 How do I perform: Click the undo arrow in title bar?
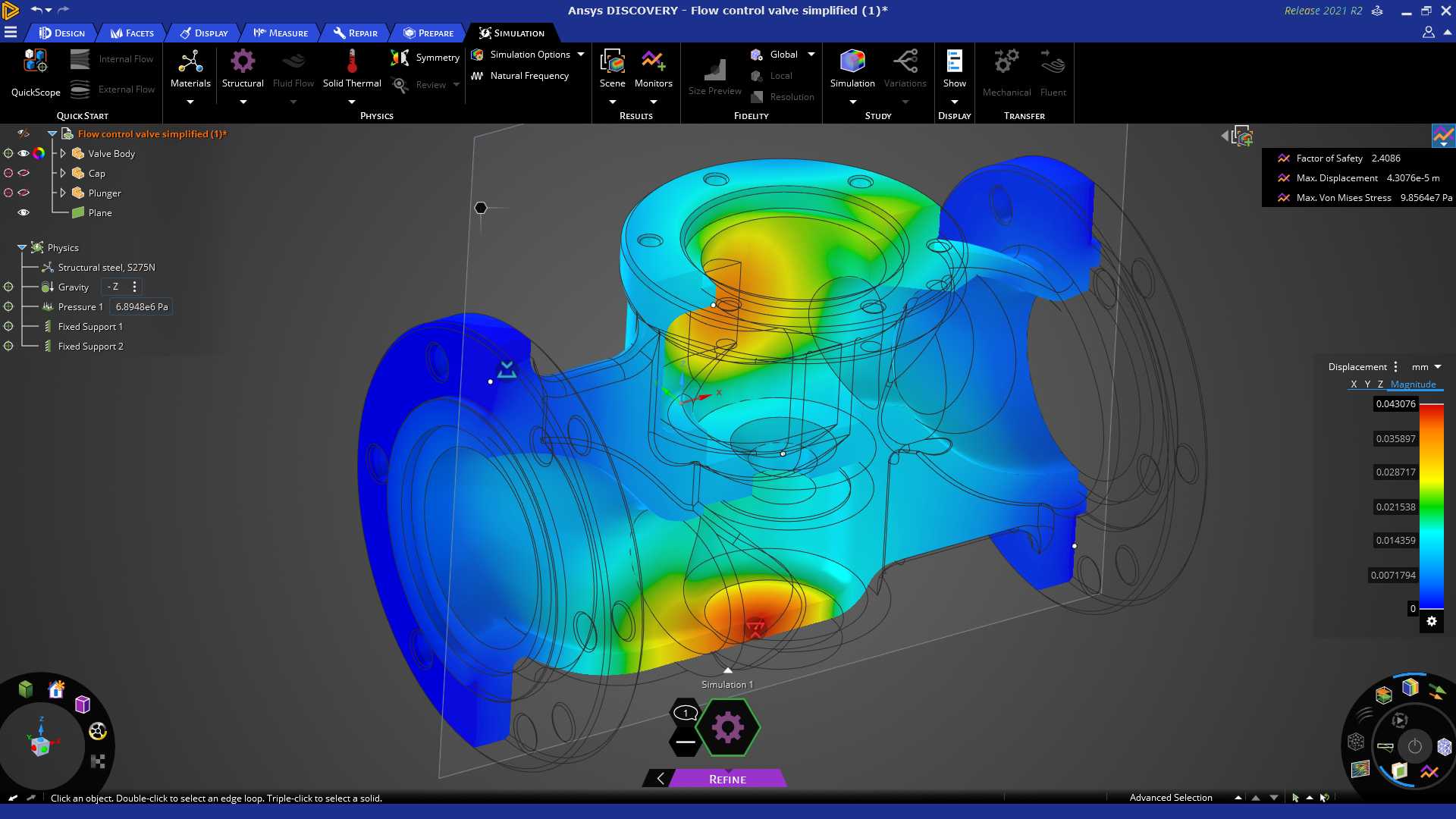click(x=36, y=10)
